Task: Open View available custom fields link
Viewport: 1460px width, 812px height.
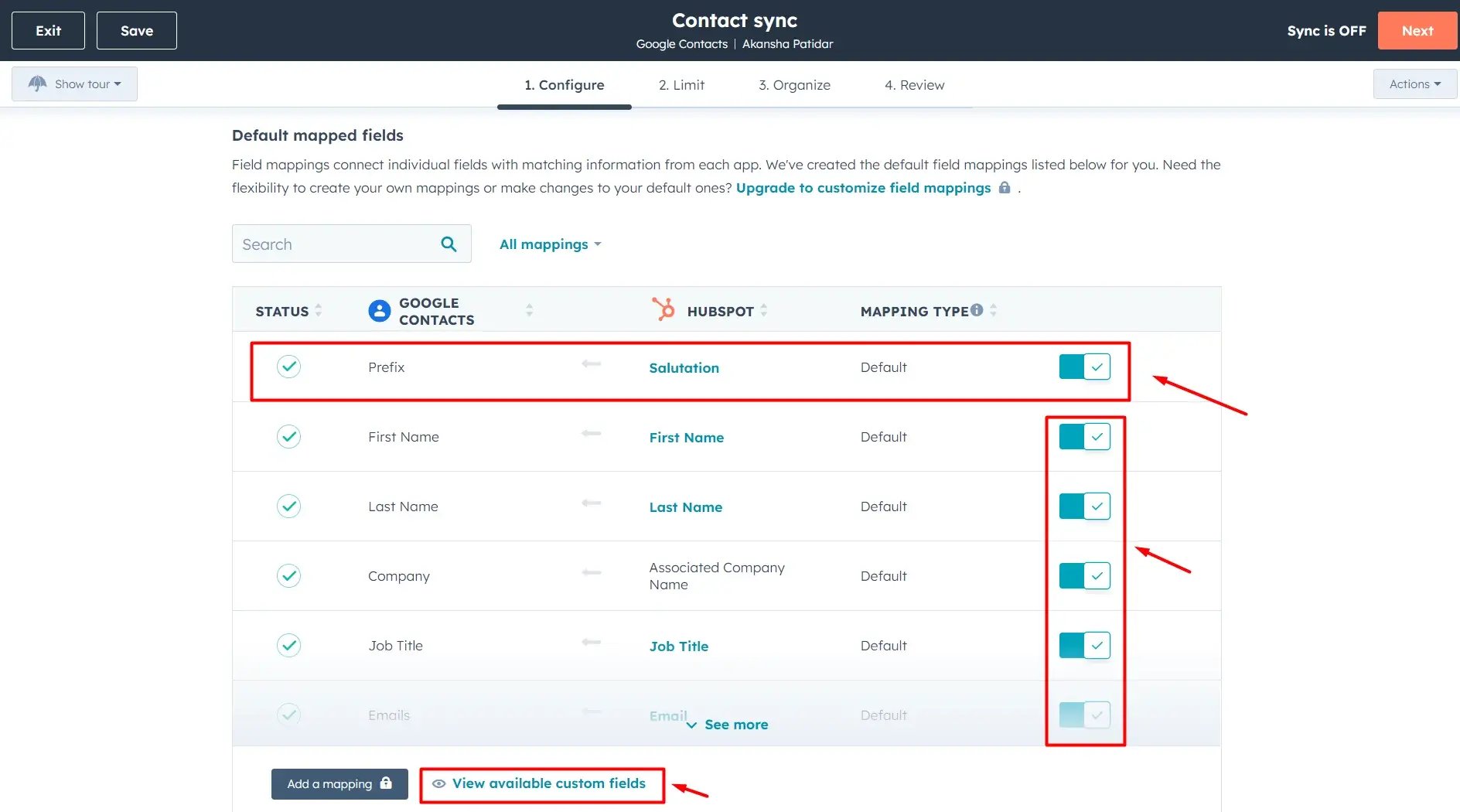Action: click(548, 783)
